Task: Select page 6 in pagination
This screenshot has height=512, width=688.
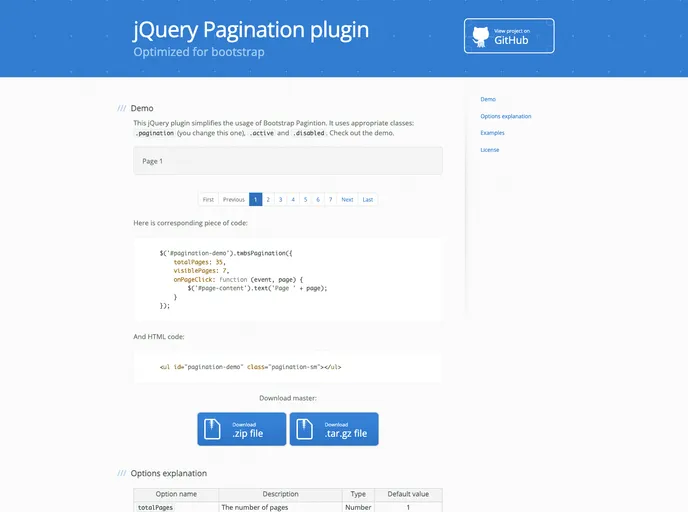Action: 318,200
